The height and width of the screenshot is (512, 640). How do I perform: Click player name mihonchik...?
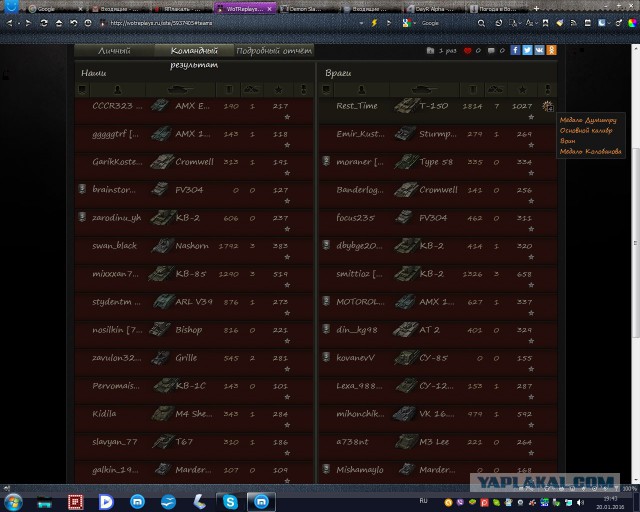[x=360, y=414]
